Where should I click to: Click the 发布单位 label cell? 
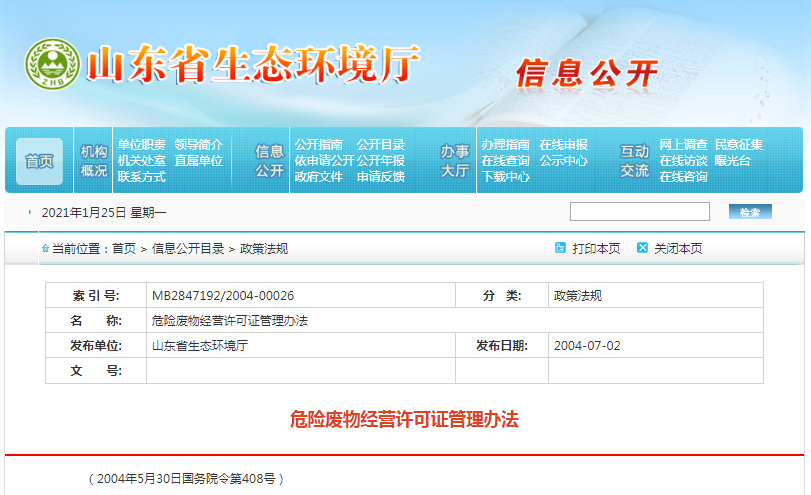(x=96, y=346)
